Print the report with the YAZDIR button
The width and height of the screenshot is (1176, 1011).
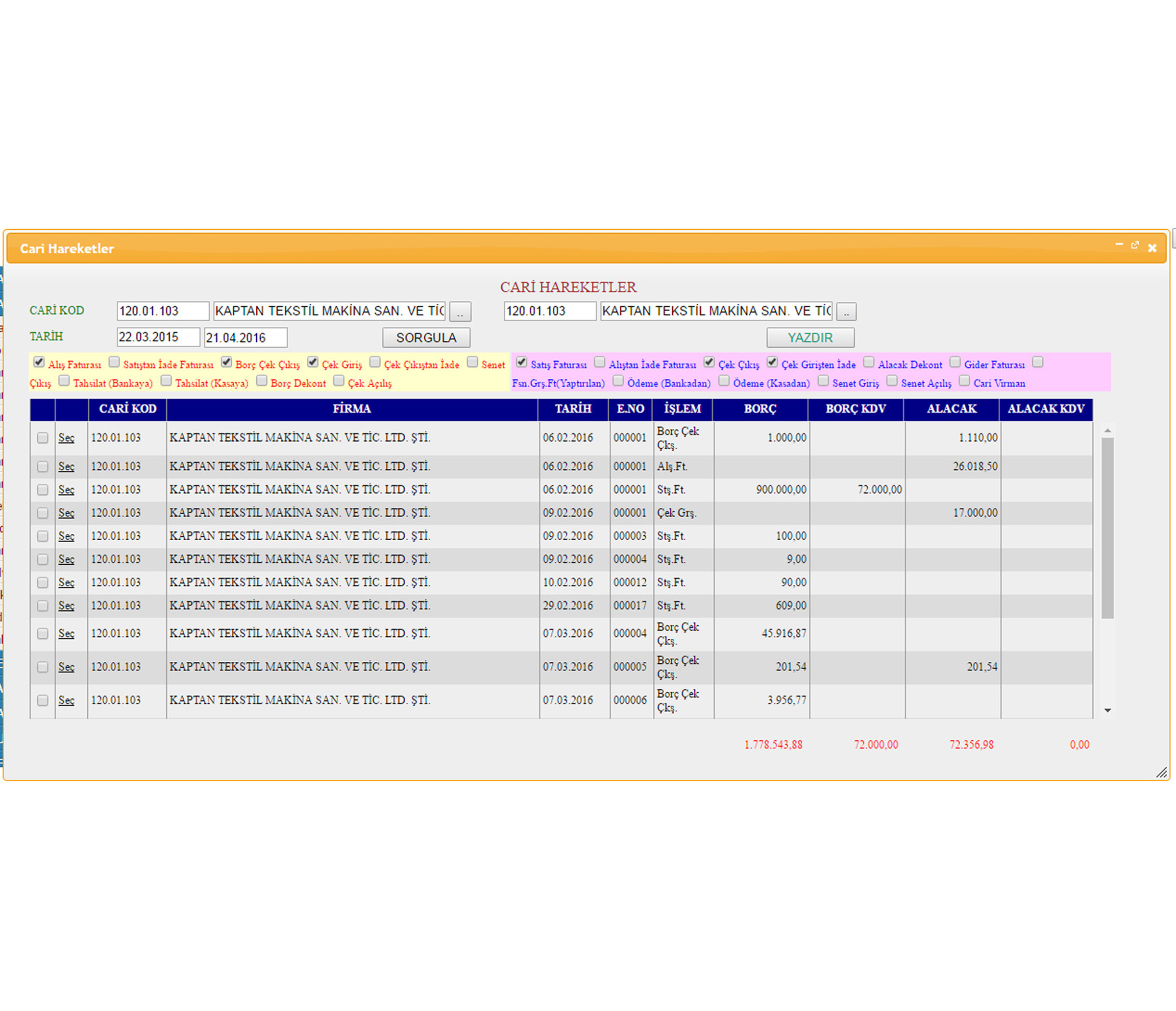coord(810,337)
